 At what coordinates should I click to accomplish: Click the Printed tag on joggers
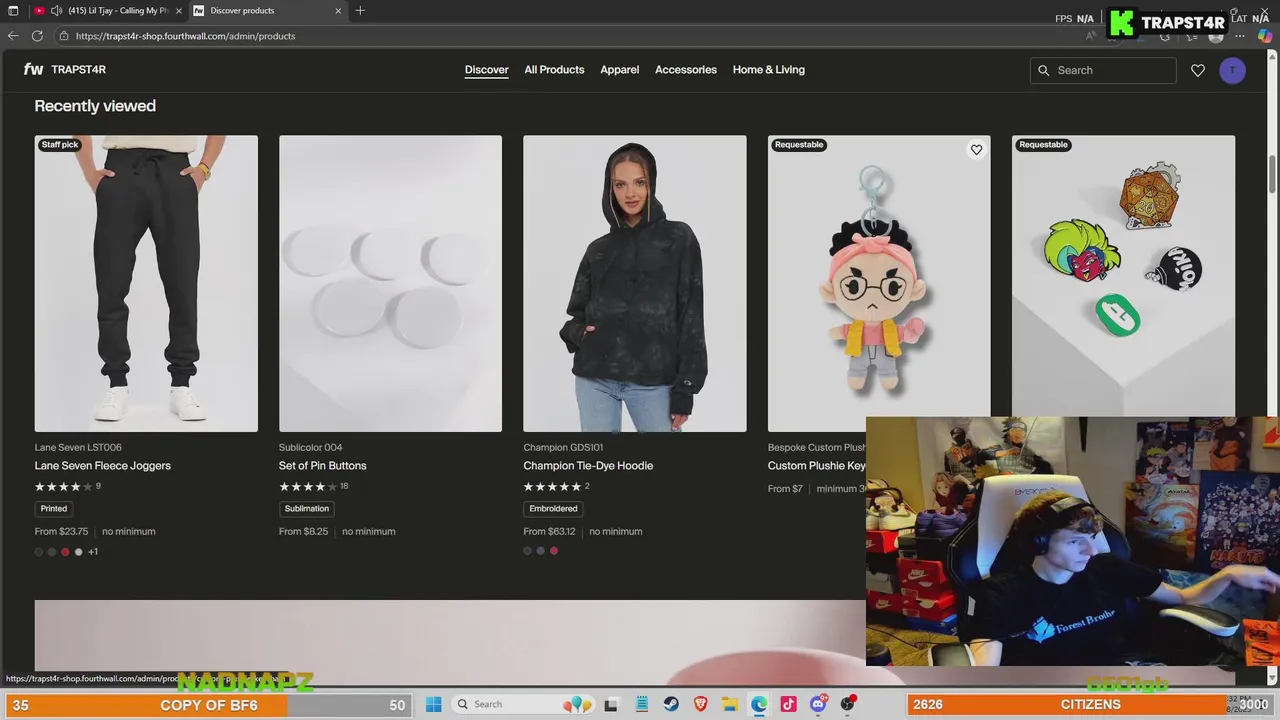click(x=54, y=509)
